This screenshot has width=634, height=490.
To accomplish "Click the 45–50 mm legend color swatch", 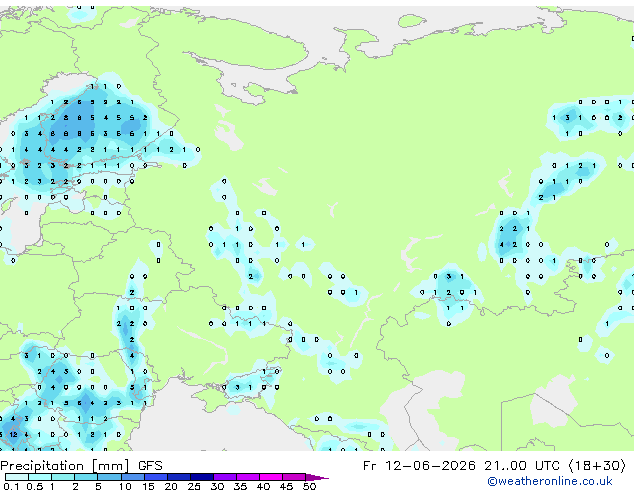I will point(294,477).
